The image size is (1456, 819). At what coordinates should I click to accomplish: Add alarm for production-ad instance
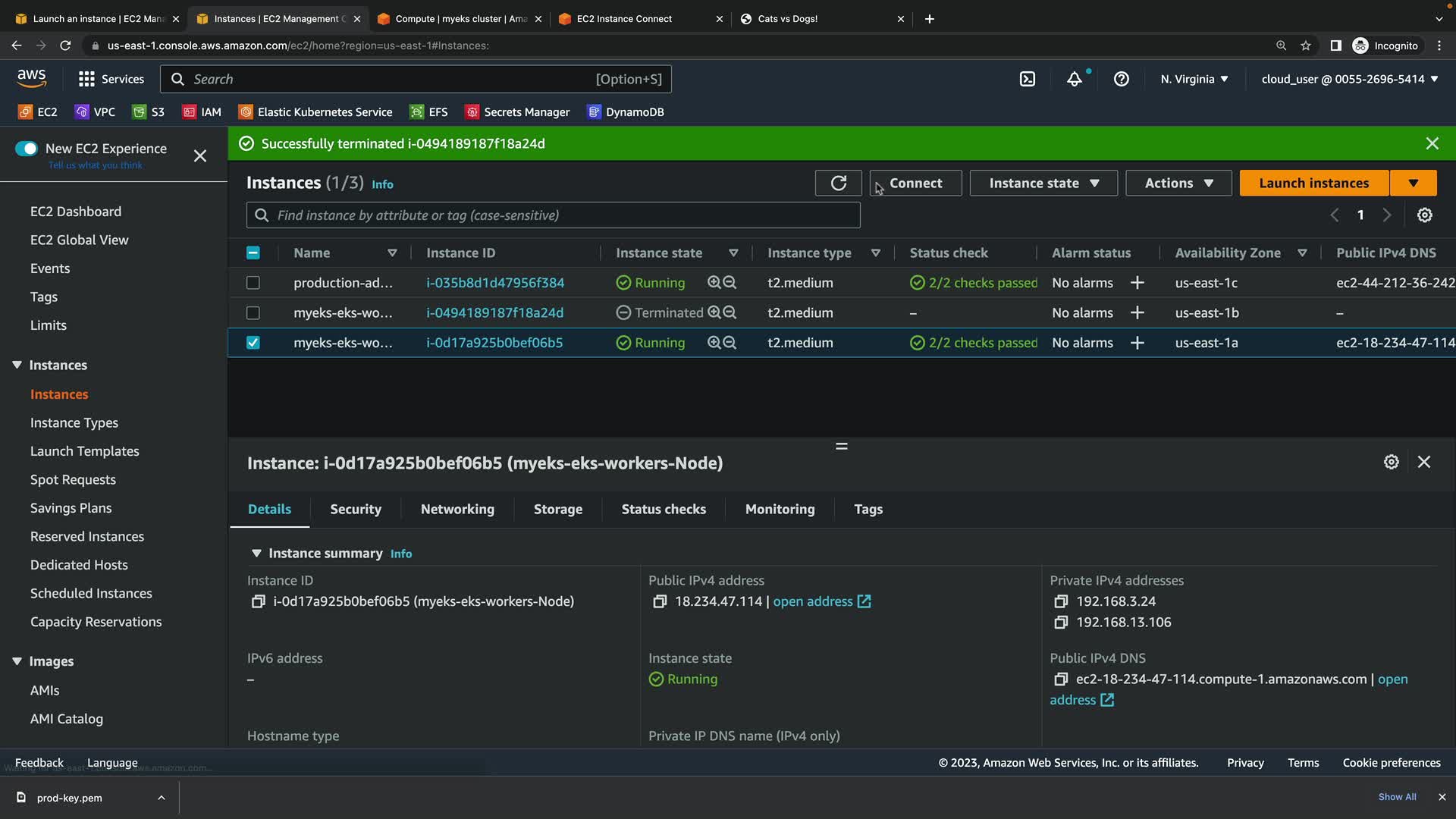coord(1137,283)
